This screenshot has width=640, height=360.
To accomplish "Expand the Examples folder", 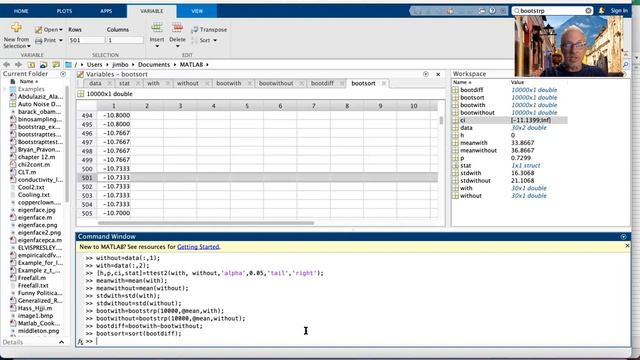I will coord(5,89).
